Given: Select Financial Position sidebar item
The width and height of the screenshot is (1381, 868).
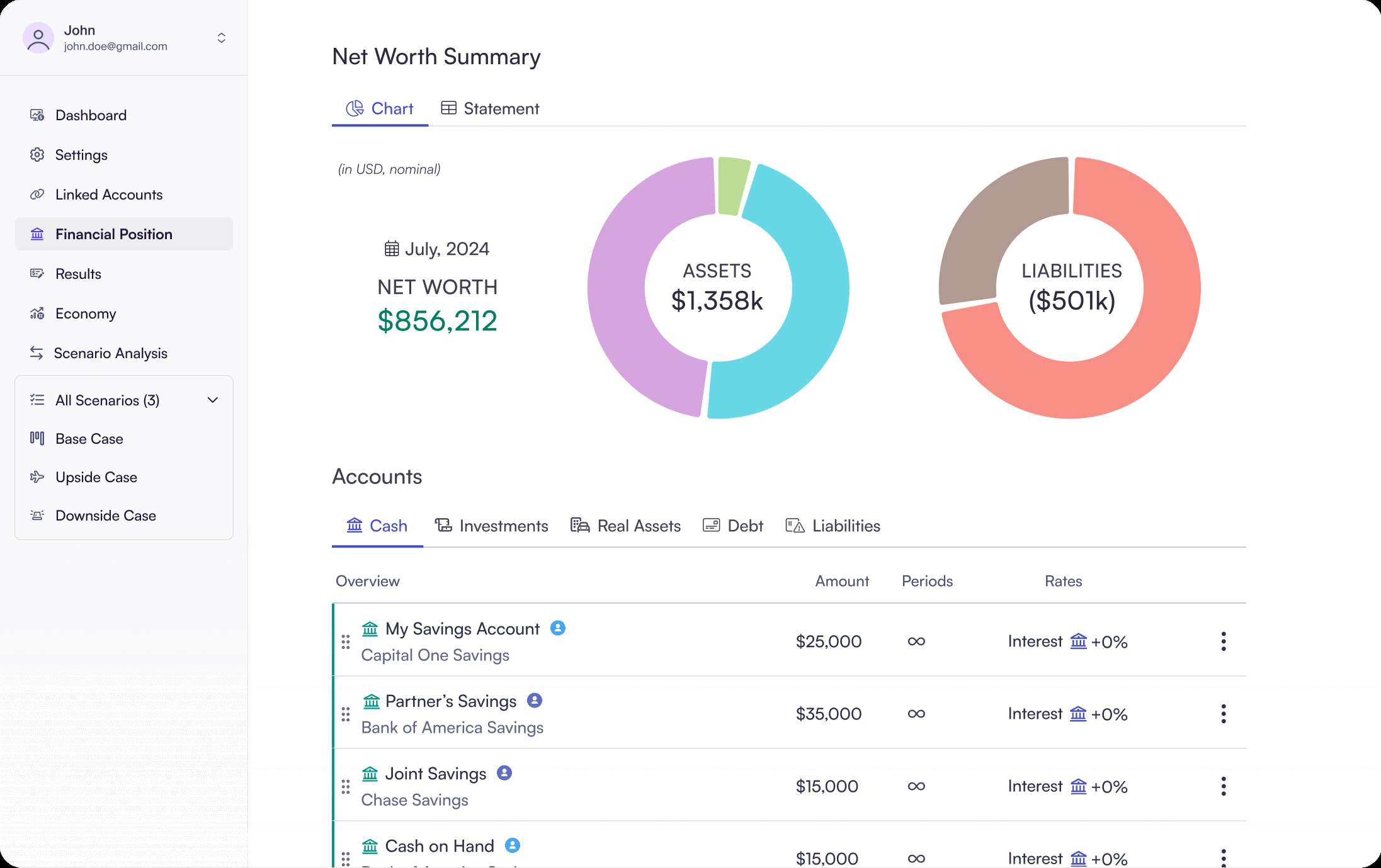Looking at the screenshot, I should click(x=124, y=234).
